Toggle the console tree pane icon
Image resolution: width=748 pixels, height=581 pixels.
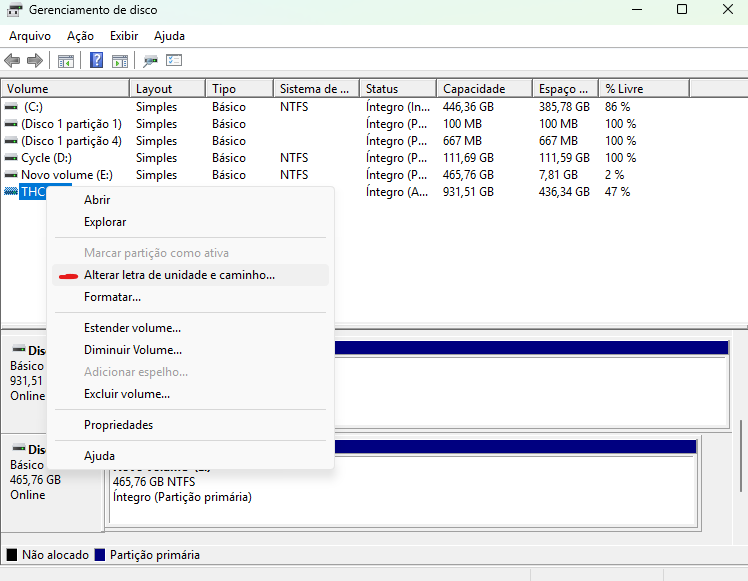point(66,61)
